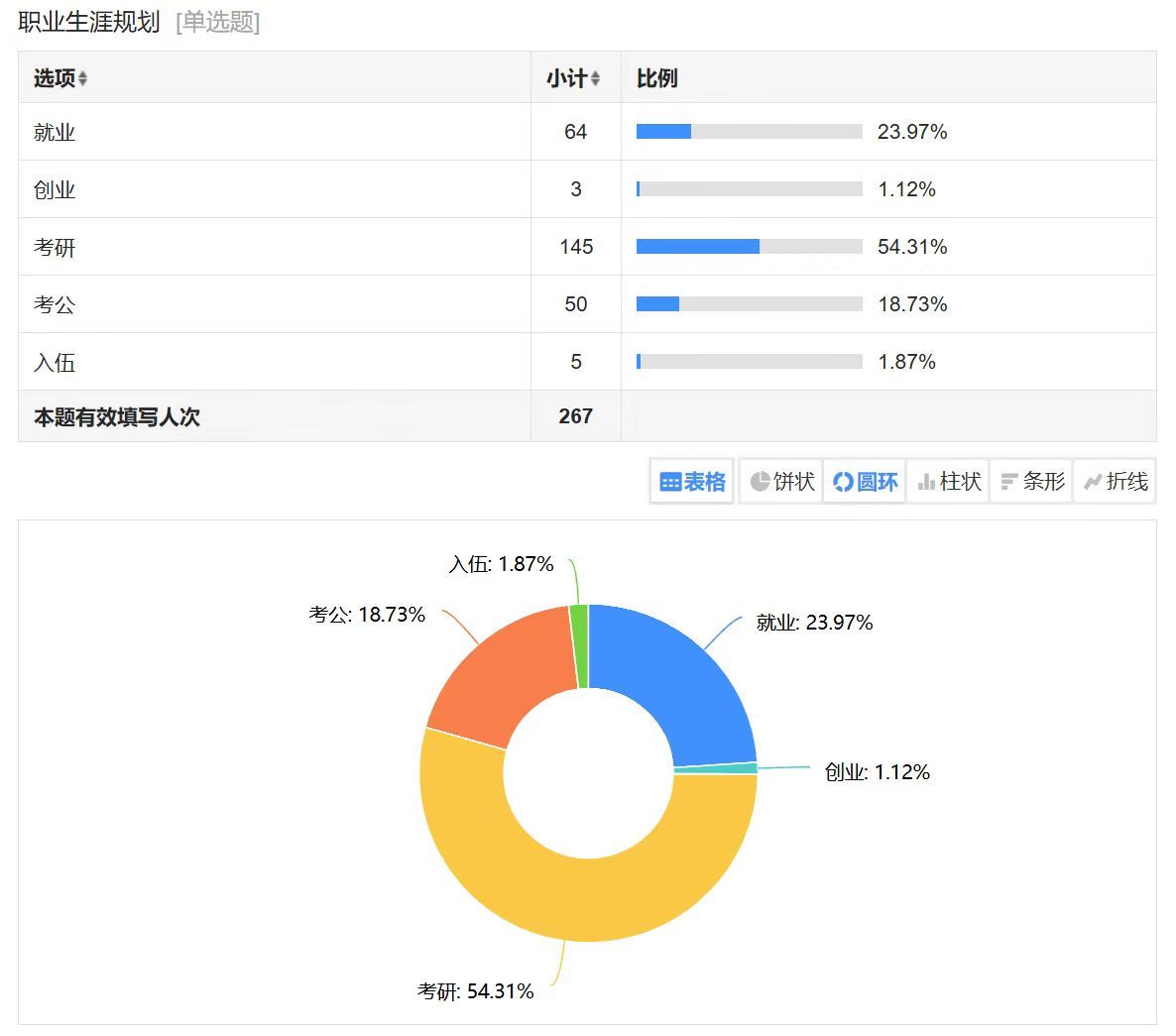Click the green 入伍 donut segment

(x=579, y=644)
